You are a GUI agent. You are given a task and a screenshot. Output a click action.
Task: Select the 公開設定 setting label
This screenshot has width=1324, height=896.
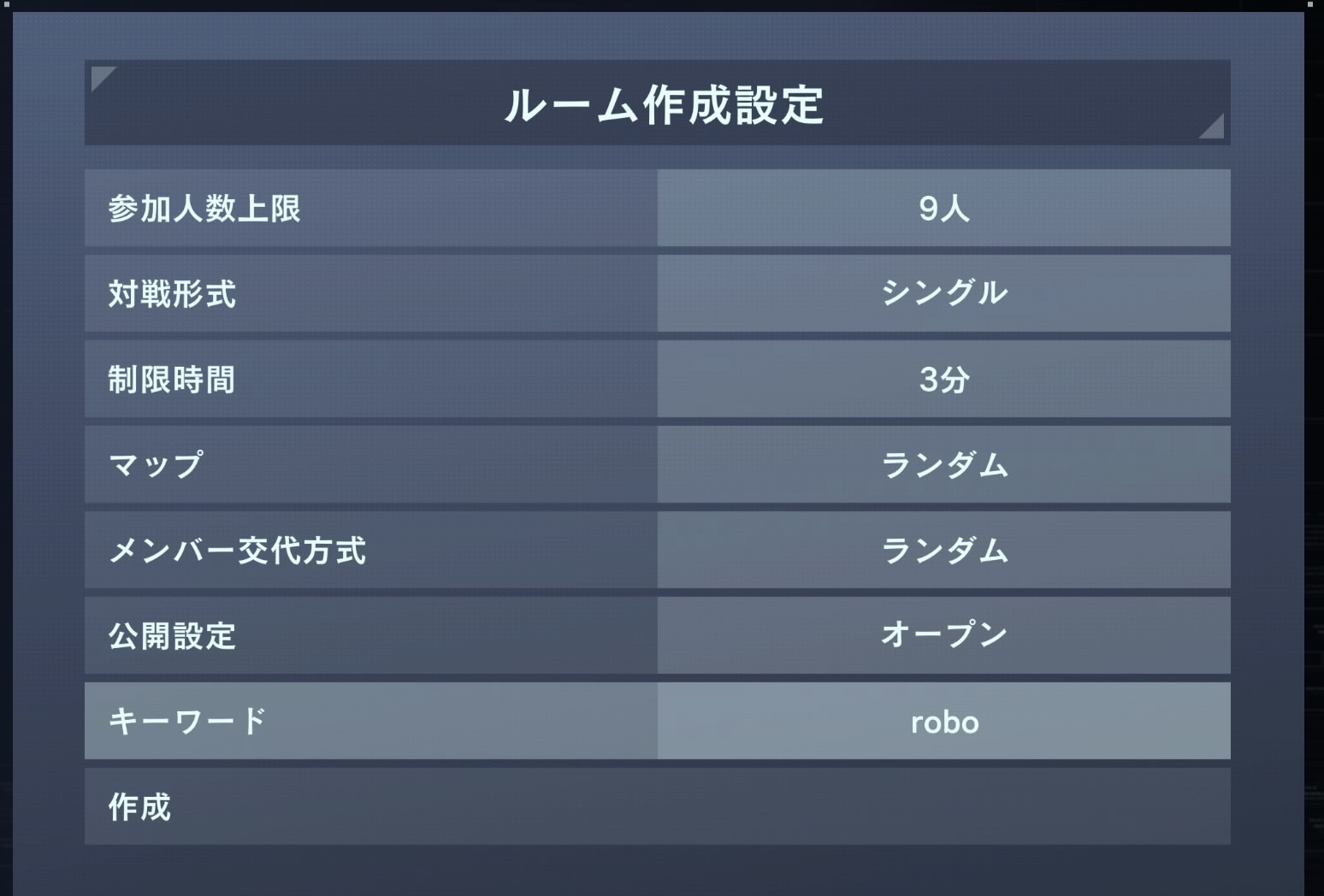pyautogui.click(x=172, y=636)
